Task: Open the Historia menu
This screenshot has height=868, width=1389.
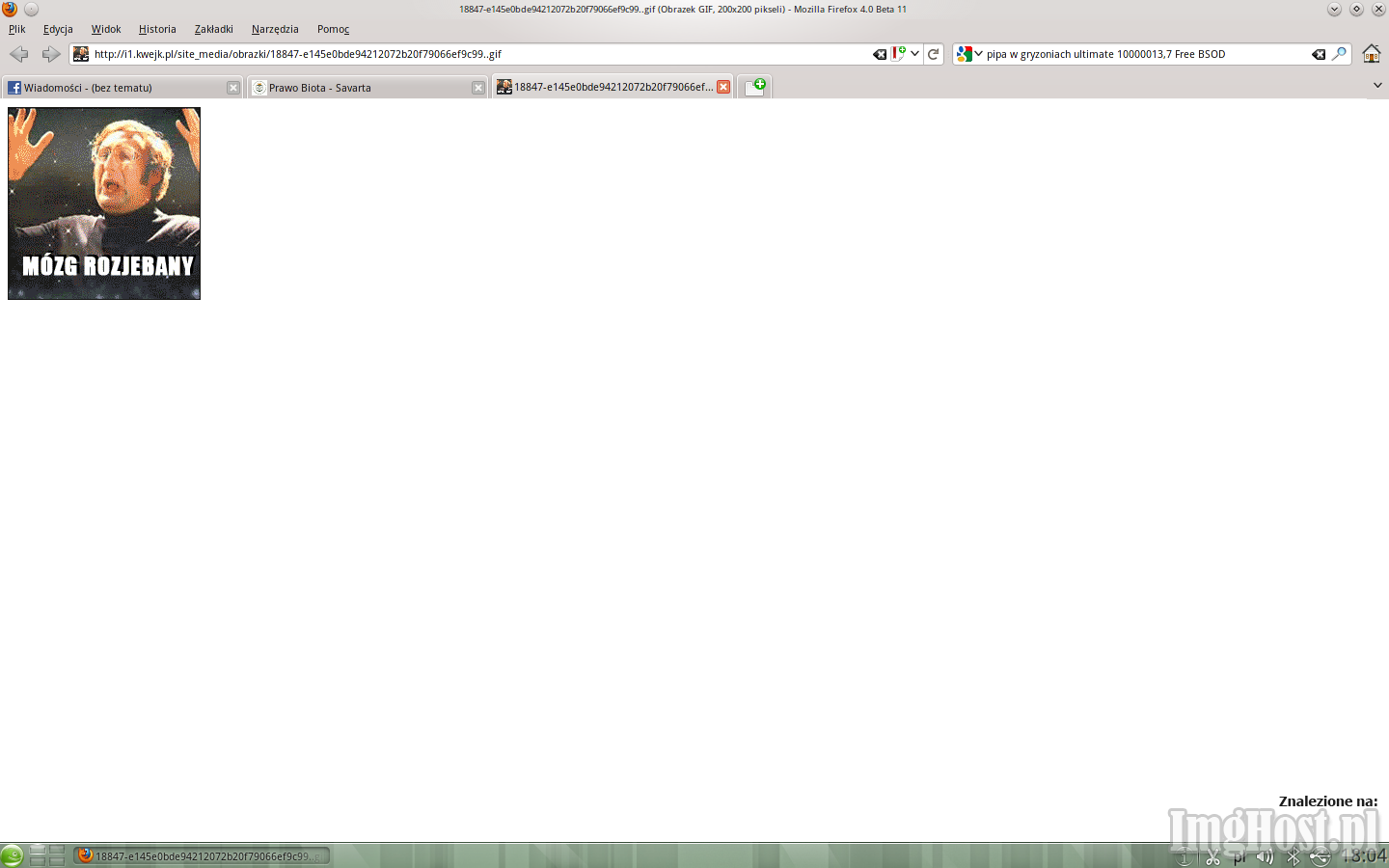Action: [x=157, y=29]
